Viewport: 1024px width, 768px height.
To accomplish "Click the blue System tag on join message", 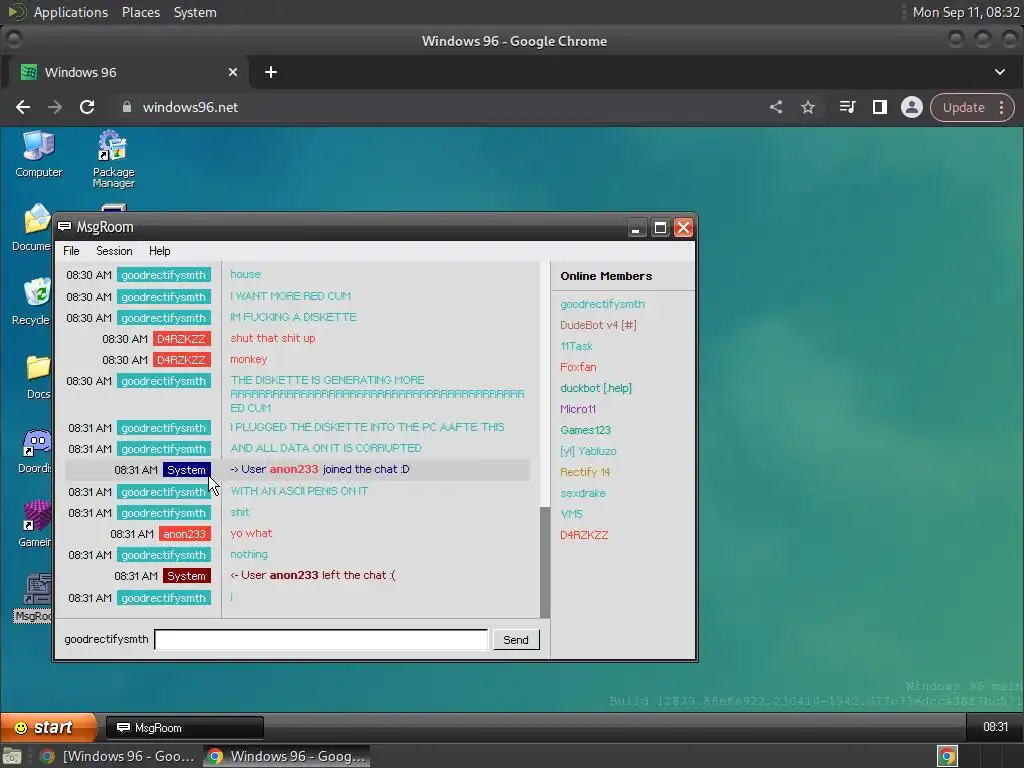I will click(186, 470).
